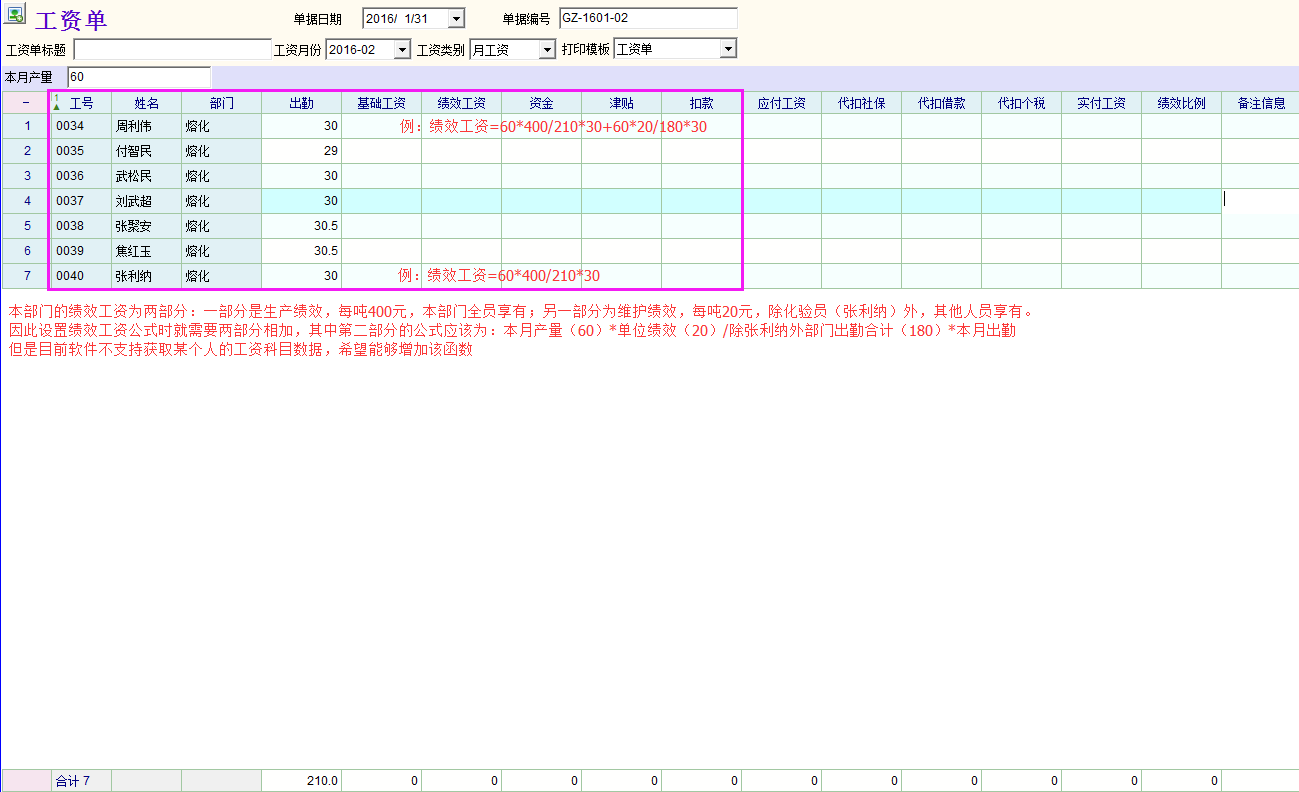Open the 工资类别 combo box arrow

coord(546,49)
